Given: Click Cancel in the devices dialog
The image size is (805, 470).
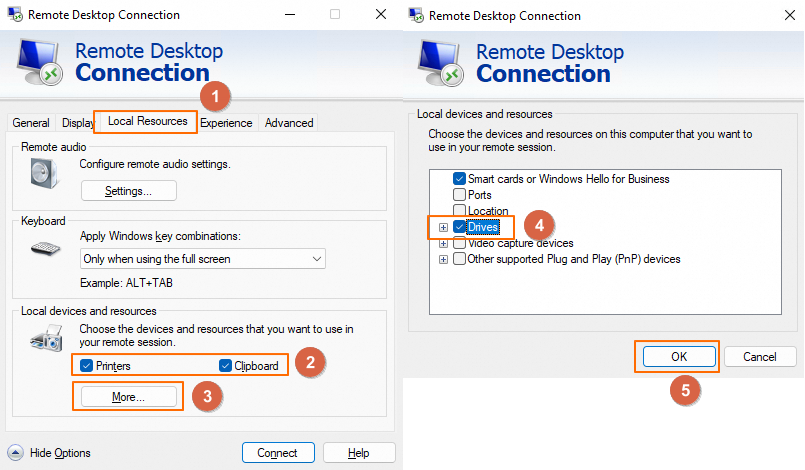Looking at the screenshot, I should (x=760, y=356).
